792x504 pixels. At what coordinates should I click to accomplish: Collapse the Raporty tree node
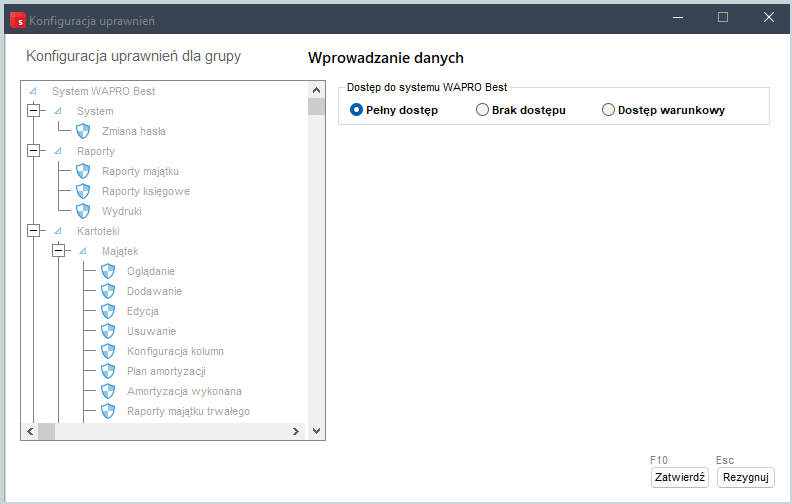[x=33, y=150]
